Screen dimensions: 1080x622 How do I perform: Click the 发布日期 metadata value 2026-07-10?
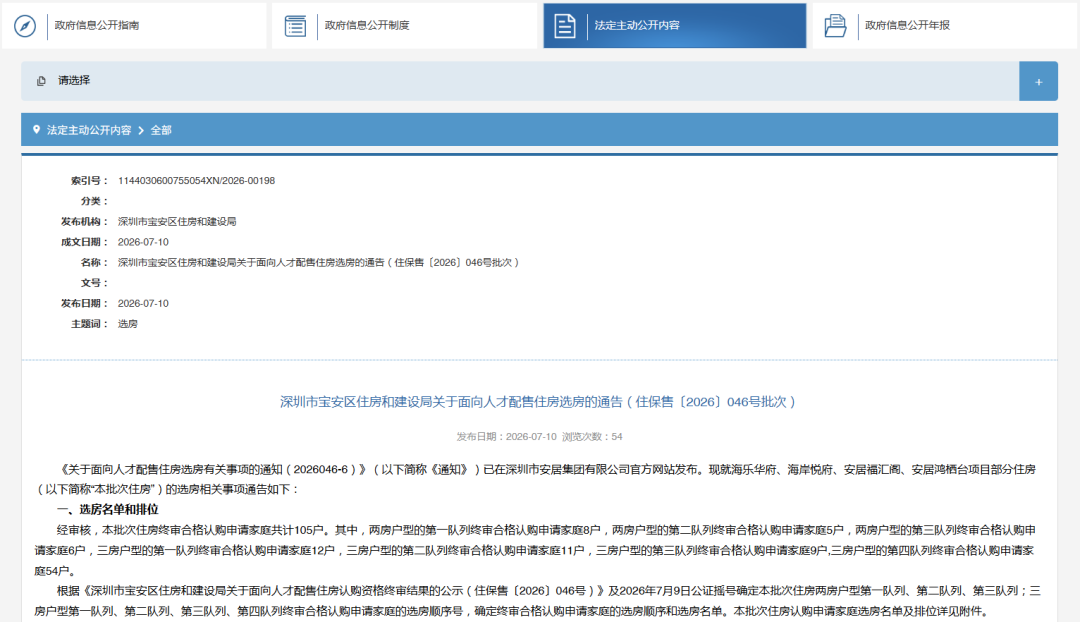[143, 303]
